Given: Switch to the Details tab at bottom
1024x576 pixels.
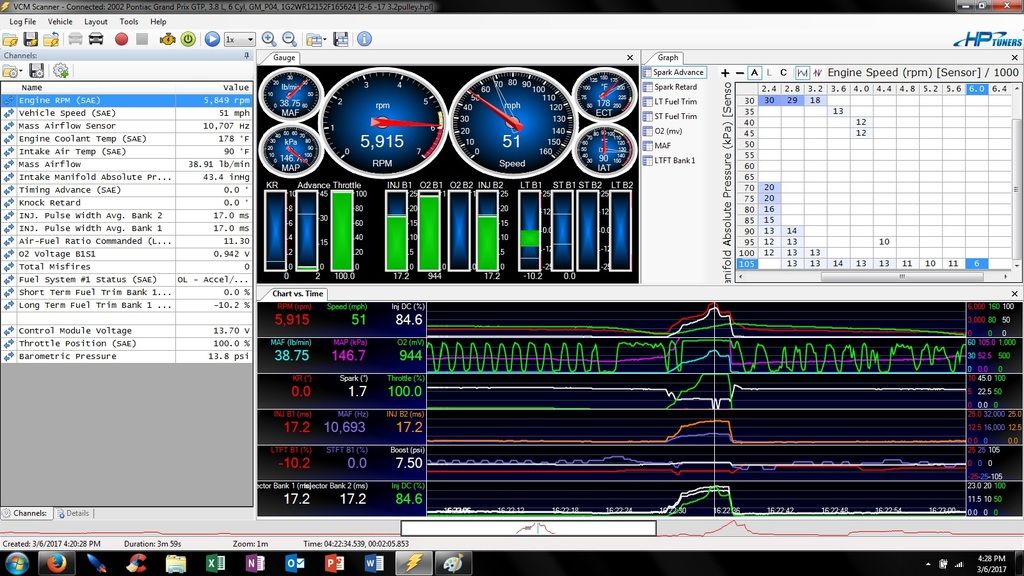Looking at the screenshot, I should 73,513.
